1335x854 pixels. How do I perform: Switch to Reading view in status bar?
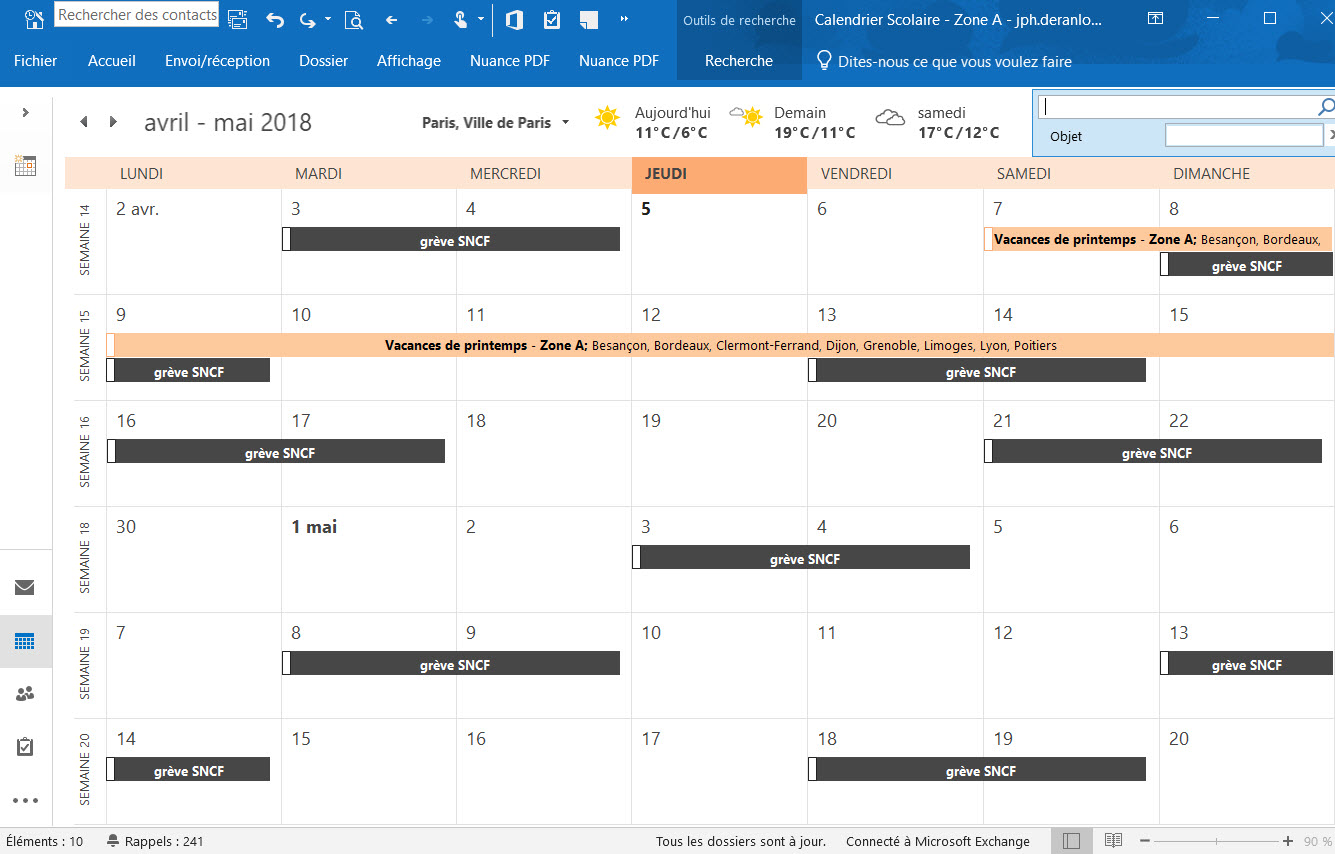[1113, 841]
